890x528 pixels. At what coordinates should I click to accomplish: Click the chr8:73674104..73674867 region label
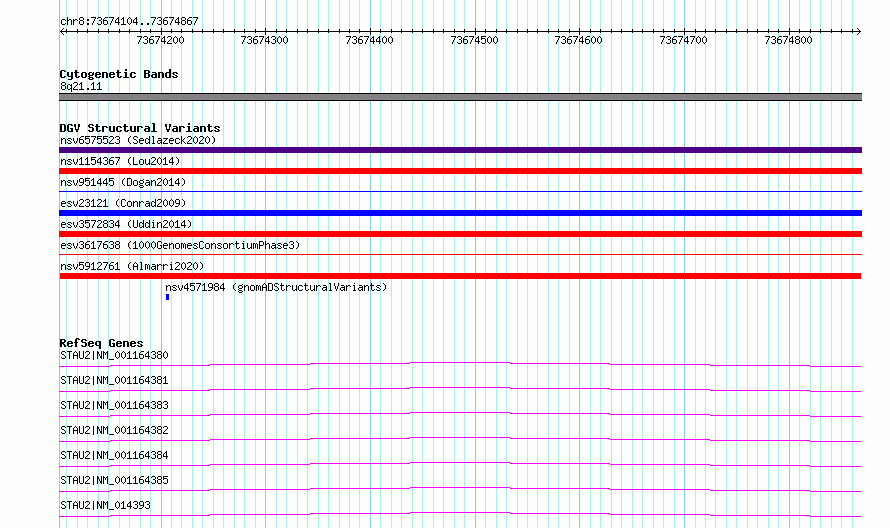point(129,22)
